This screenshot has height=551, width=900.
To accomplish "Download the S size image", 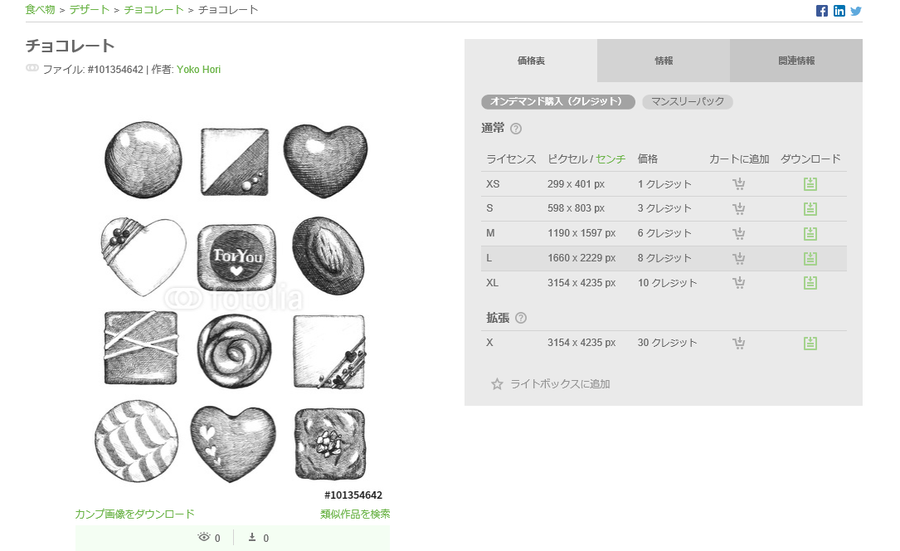I will coord(810,208).
